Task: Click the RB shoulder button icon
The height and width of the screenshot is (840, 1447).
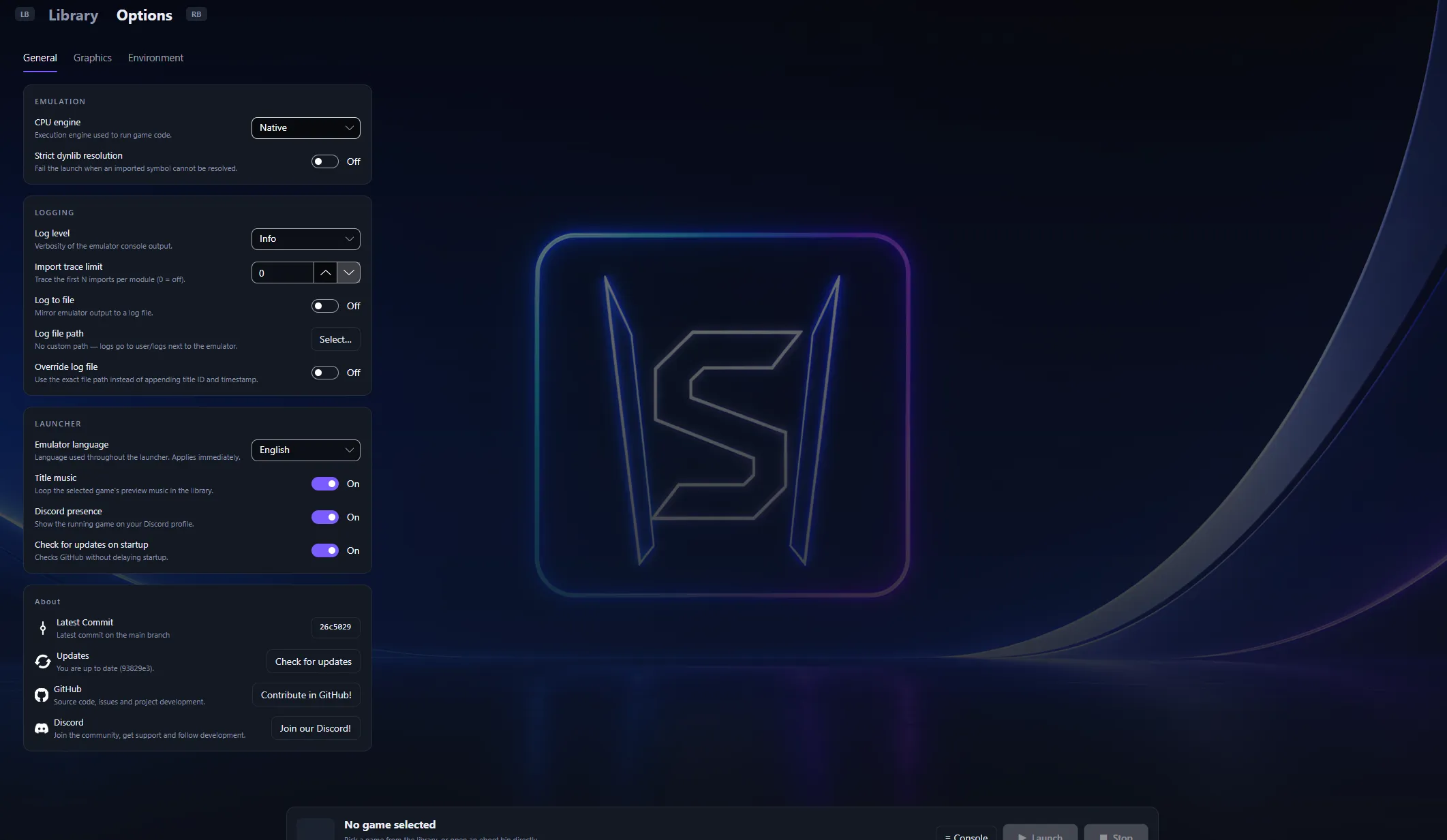Action: click(196, 14)
